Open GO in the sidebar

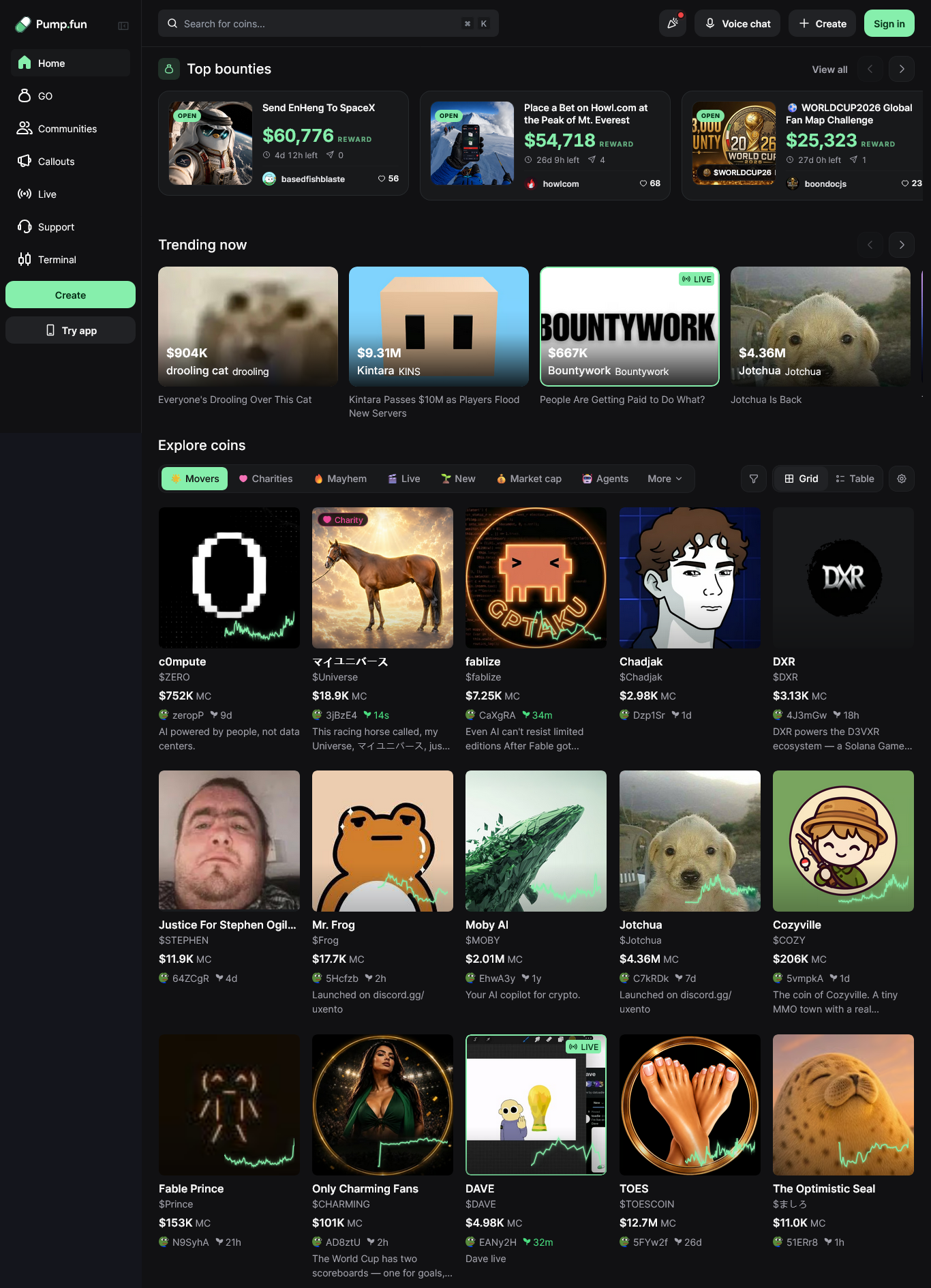click(x=70, y=95)
